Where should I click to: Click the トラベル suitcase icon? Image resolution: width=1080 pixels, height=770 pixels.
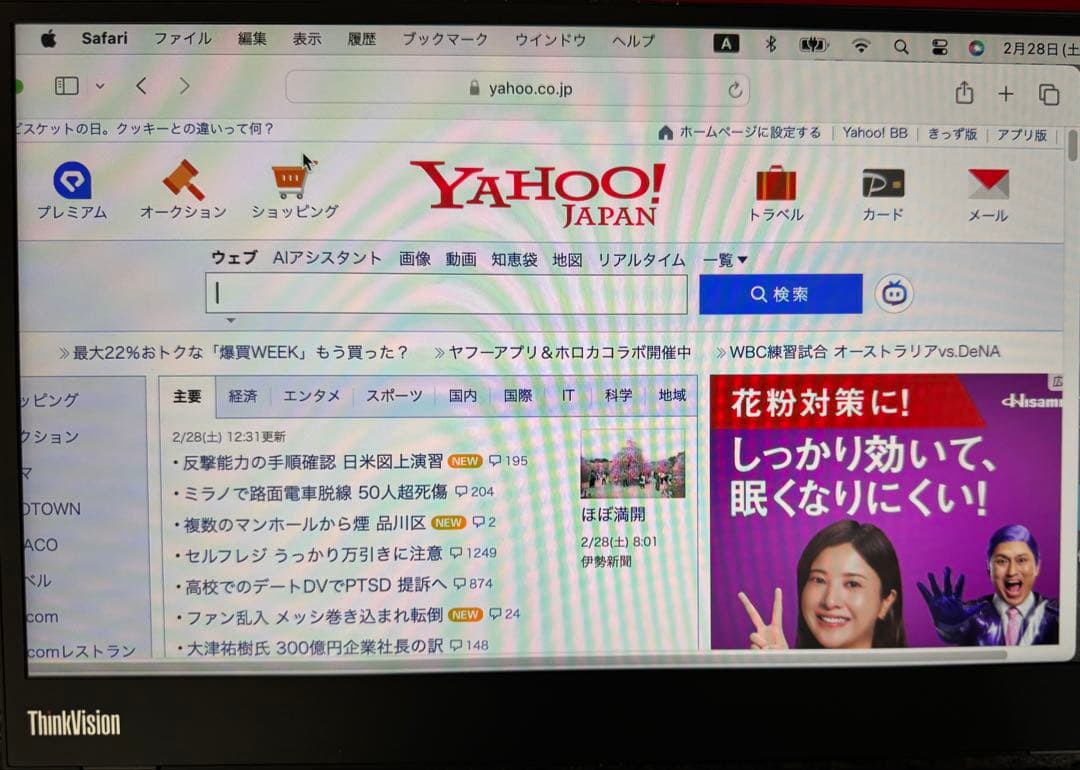pos(776,181)
